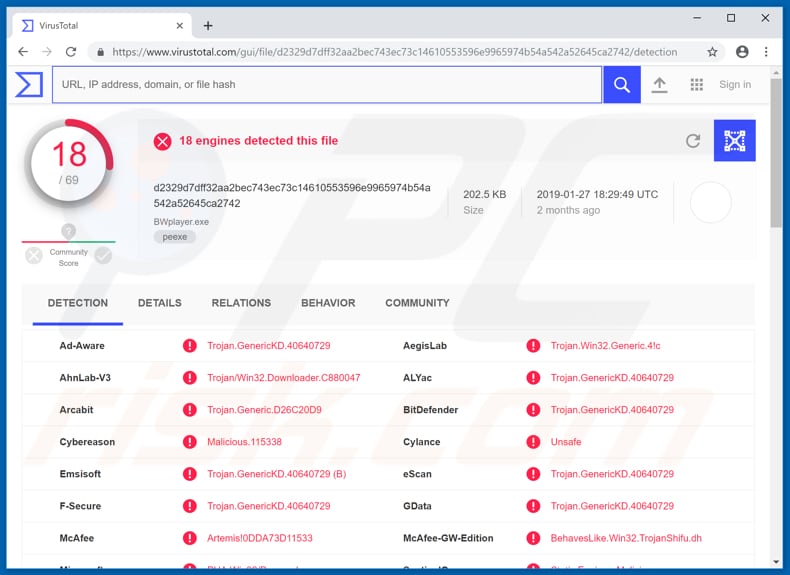Open the Chrome three-dot menu
This screenshot has width=790, height=575.
[766, 52]
